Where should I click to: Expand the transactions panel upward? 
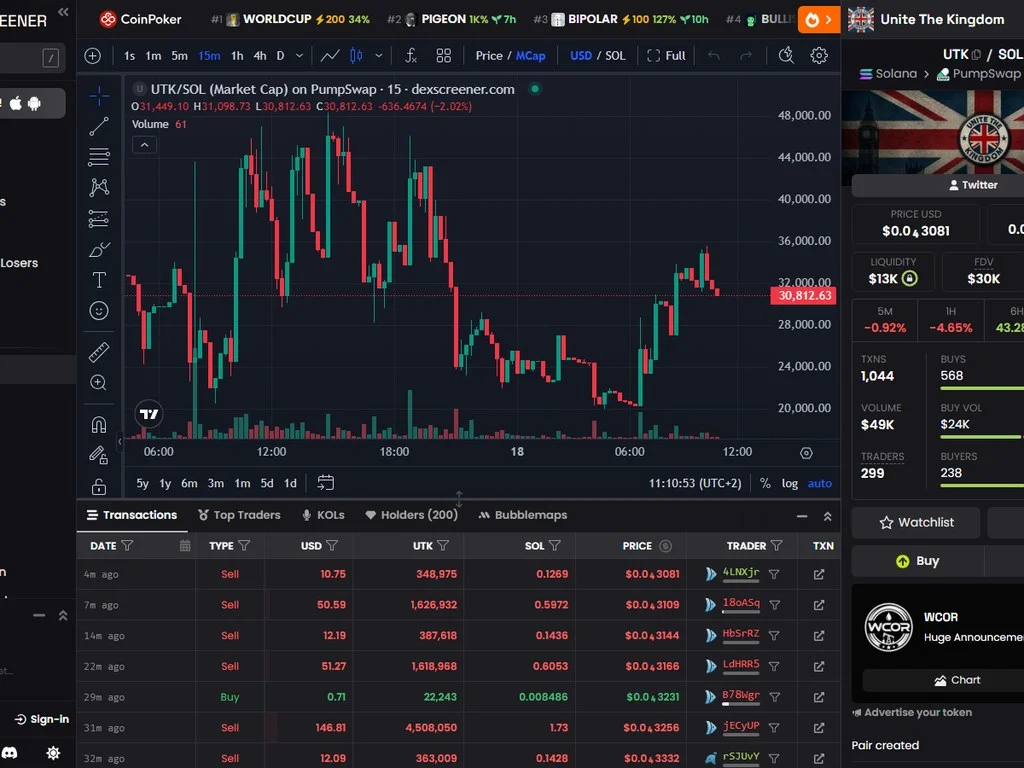[x=827, y=517]
